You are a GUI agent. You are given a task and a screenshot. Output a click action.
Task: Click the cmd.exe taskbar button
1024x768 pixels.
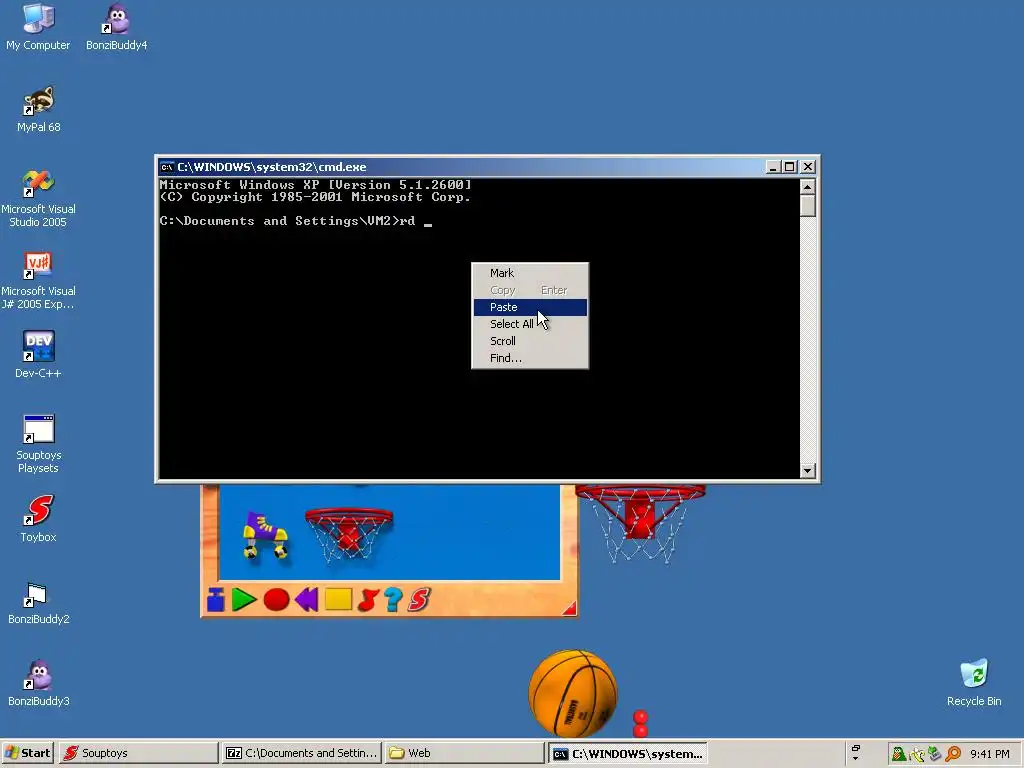(627, 753)
